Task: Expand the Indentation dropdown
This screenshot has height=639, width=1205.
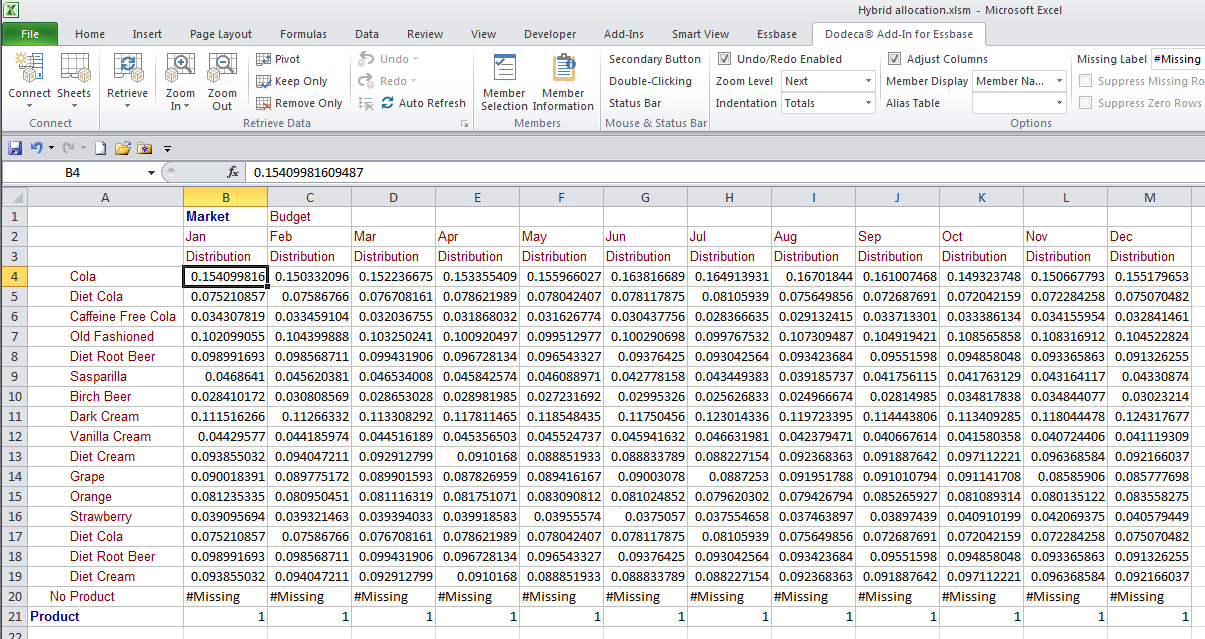Action: [867, 103]
